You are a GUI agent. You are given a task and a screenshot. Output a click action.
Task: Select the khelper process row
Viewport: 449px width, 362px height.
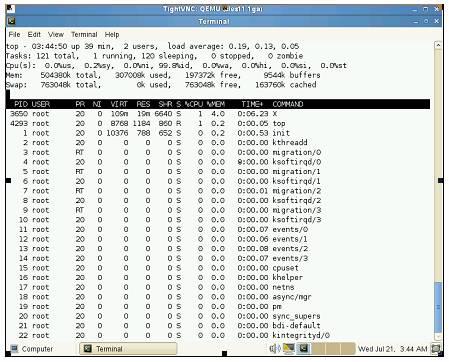218,278
